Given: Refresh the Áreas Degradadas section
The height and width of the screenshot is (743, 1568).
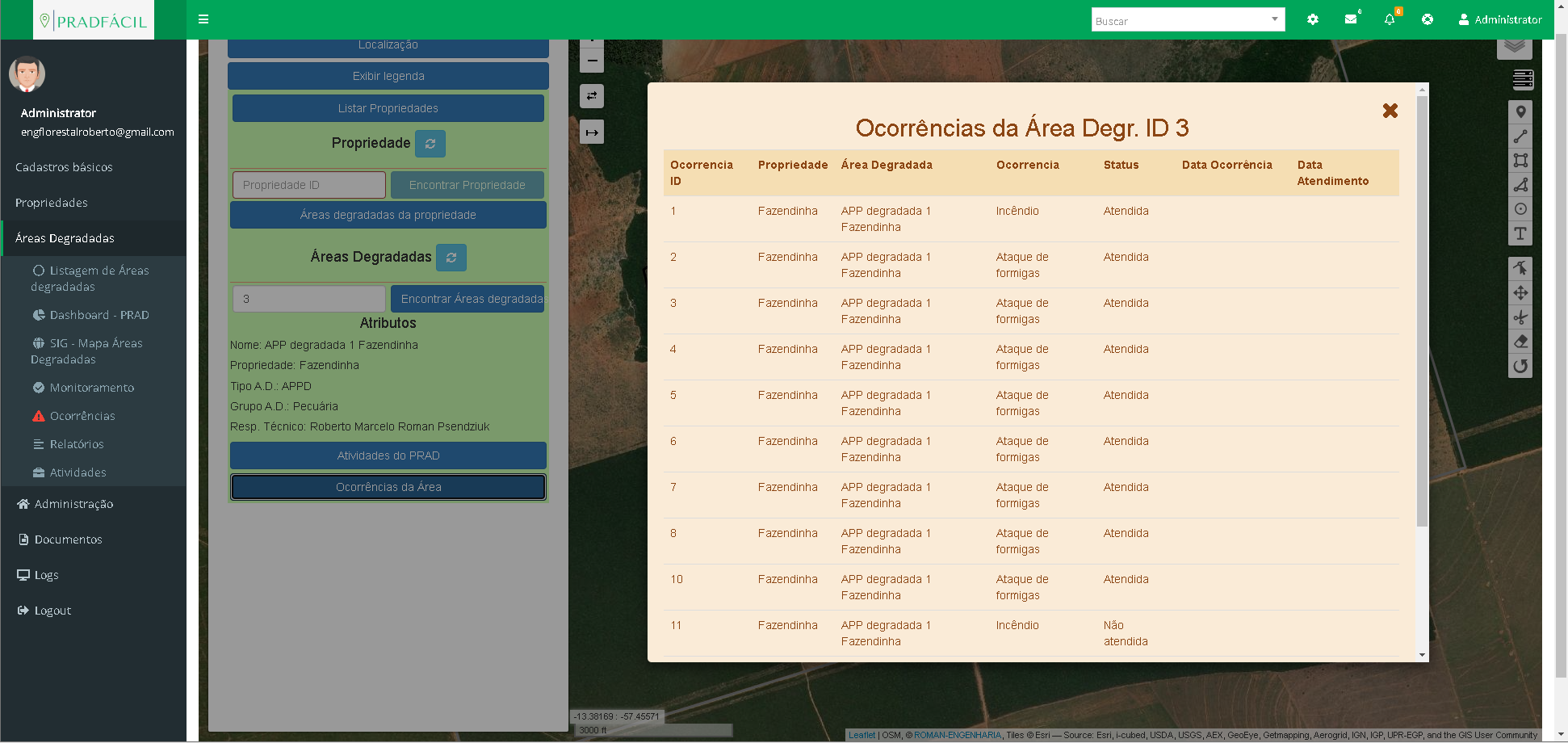Looking at the screenshot, I should [451, 258].
